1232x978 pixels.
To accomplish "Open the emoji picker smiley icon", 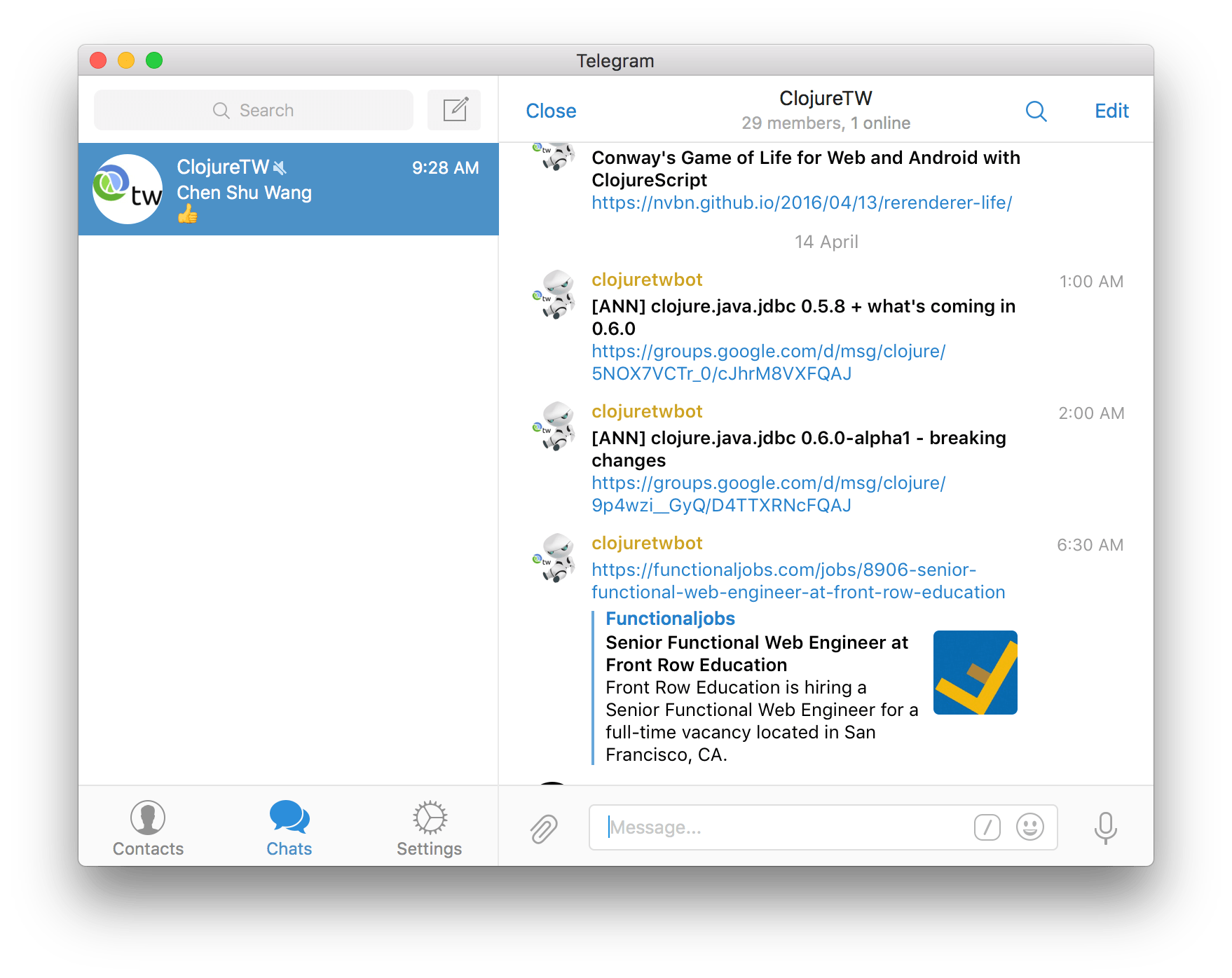I will pos(1029,827).
